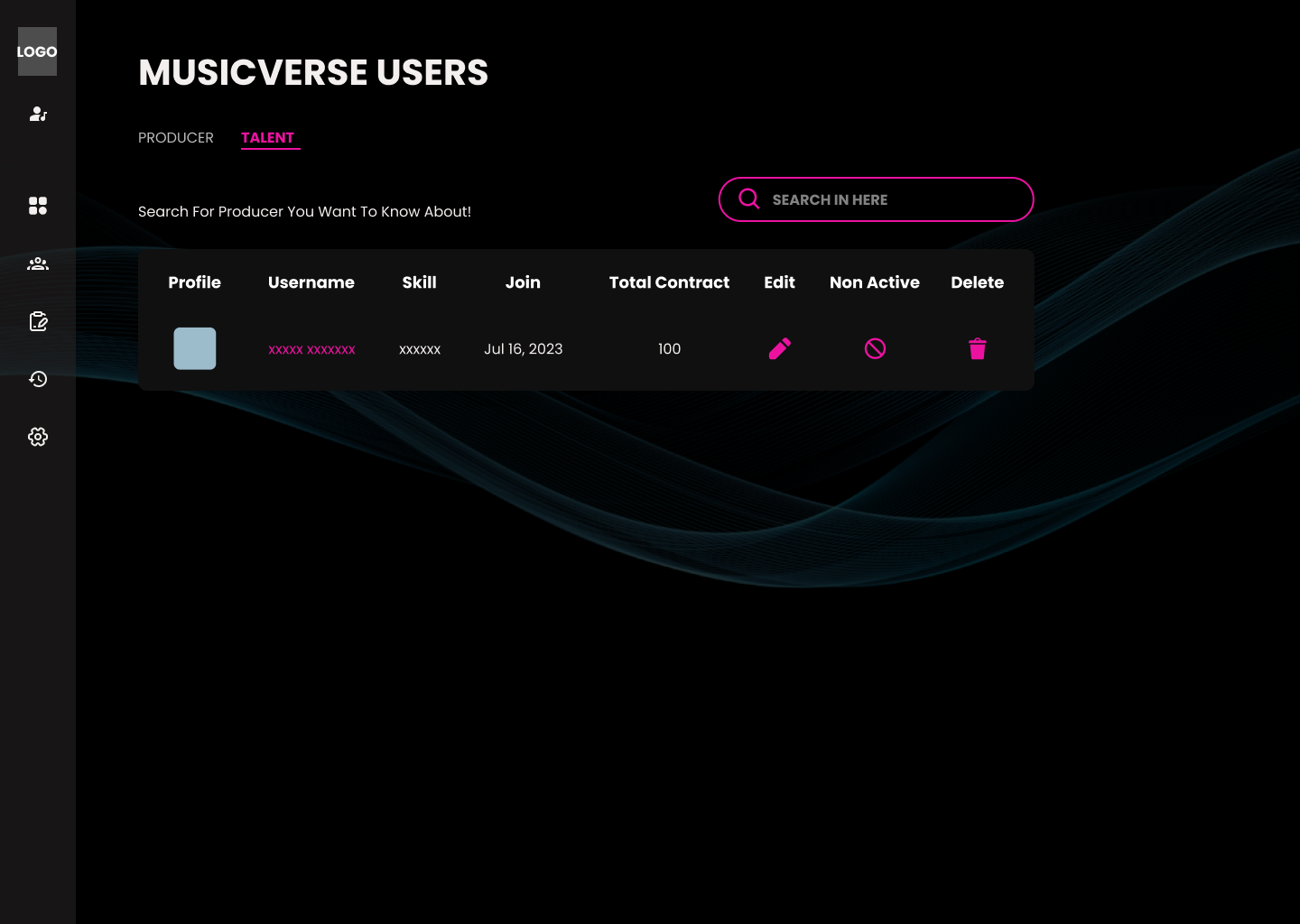Open username link xxxxx xxxxxxx
This screenshot has height=924, width=1300.
(311, 349)
